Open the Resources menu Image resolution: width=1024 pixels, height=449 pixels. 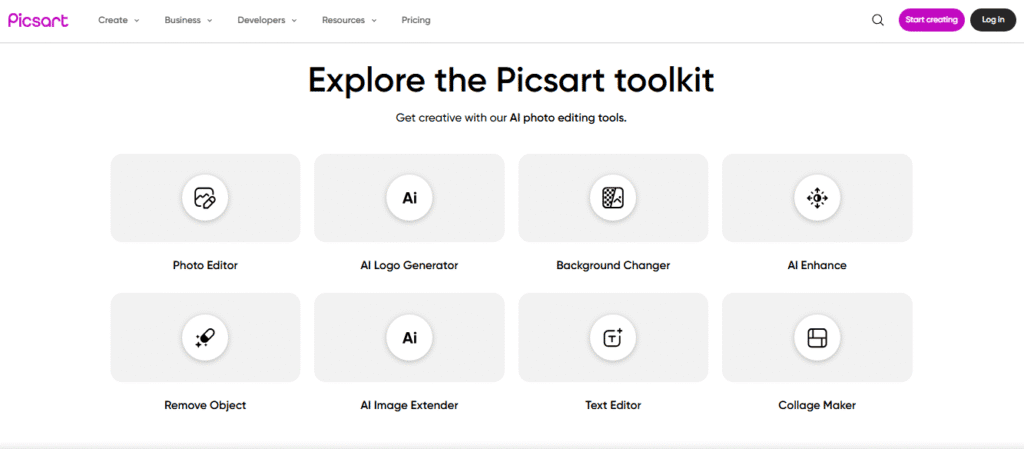click(349, 20)
